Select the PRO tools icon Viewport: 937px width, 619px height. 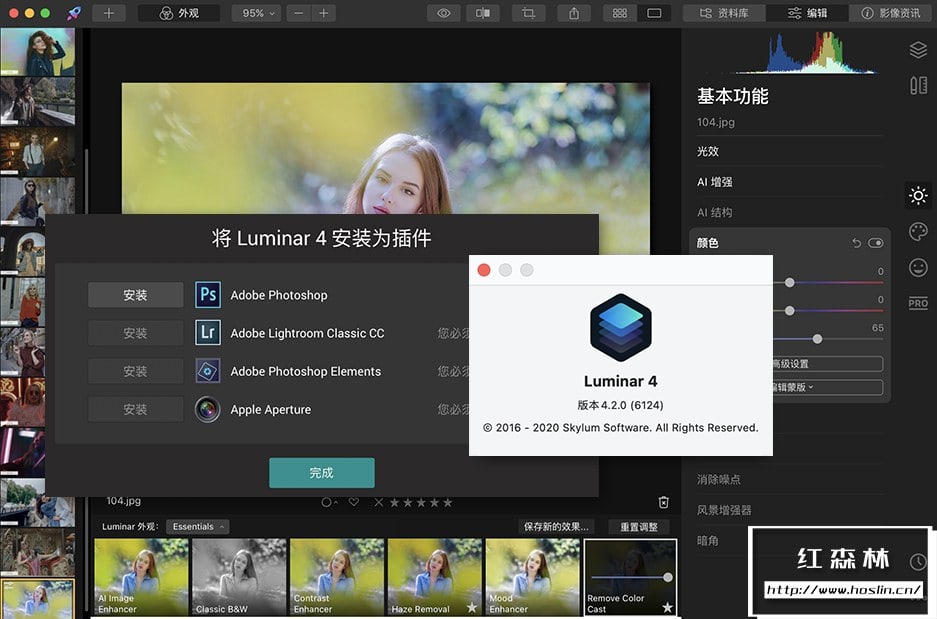(x=918, y=303)
